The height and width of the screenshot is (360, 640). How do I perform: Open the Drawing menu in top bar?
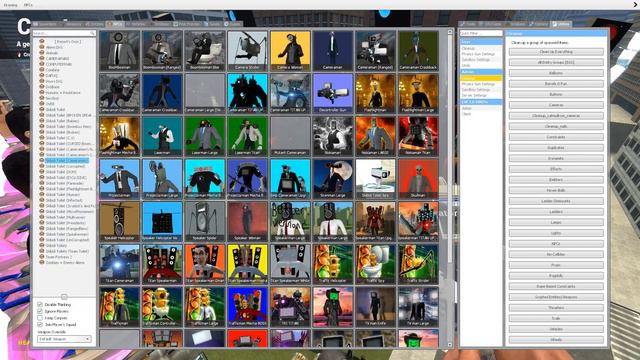[x=10, y=5]
